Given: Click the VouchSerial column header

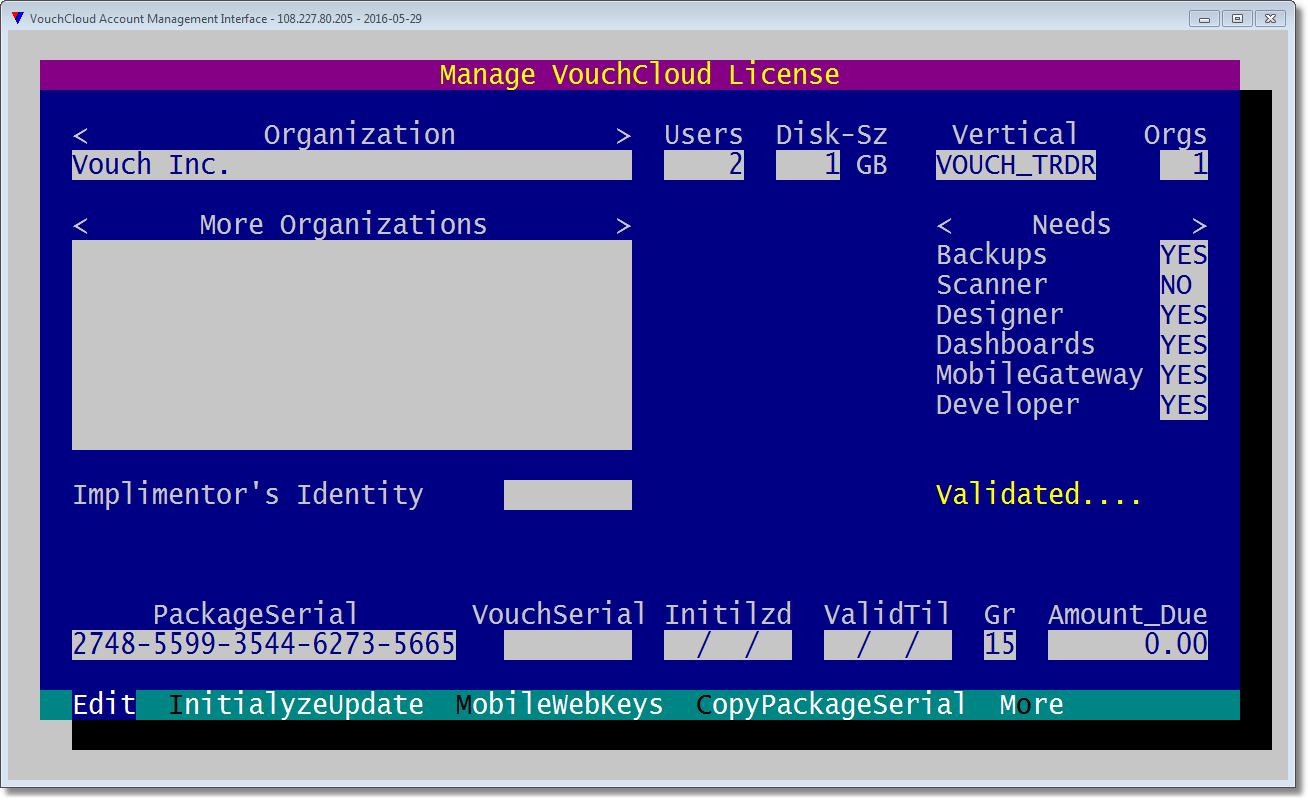Looking at the screenshot, I should [x=559, y=615].
